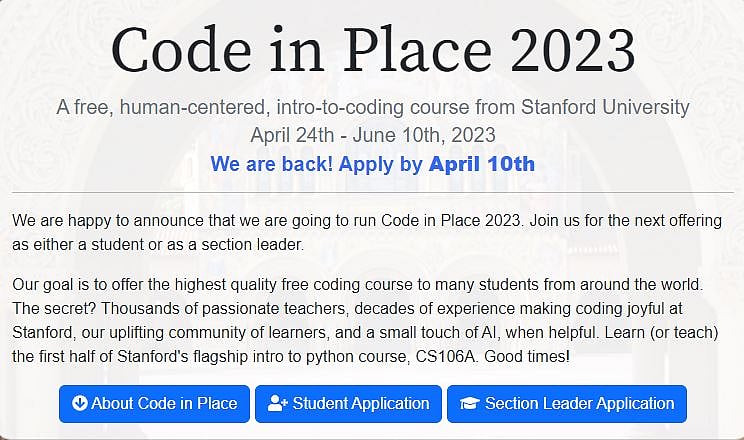
Task: Click the bold "April 10th" deadline text
Action: pyautogui.click(x=482, y=164)
